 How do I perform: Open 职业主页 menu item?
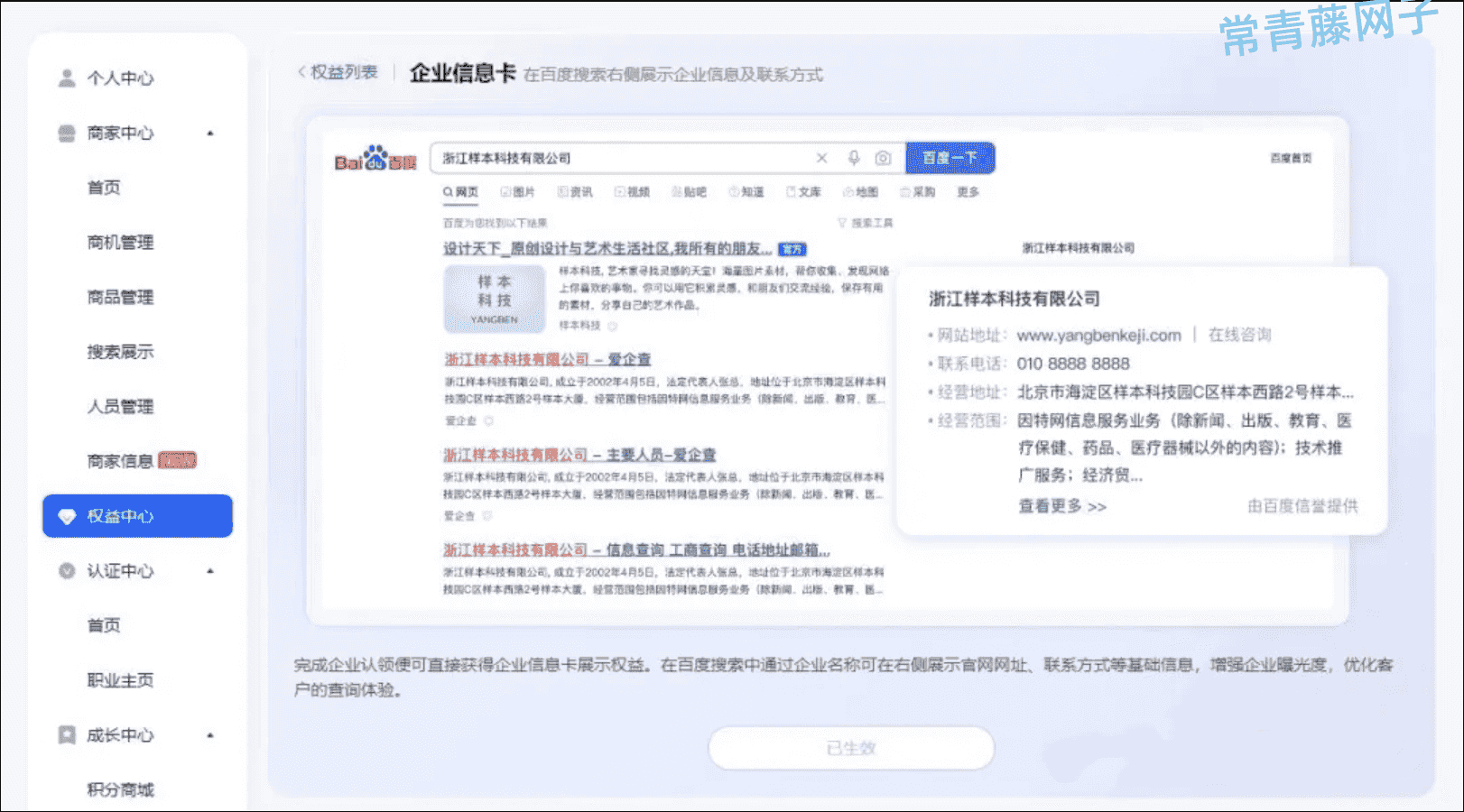(120, 680)
